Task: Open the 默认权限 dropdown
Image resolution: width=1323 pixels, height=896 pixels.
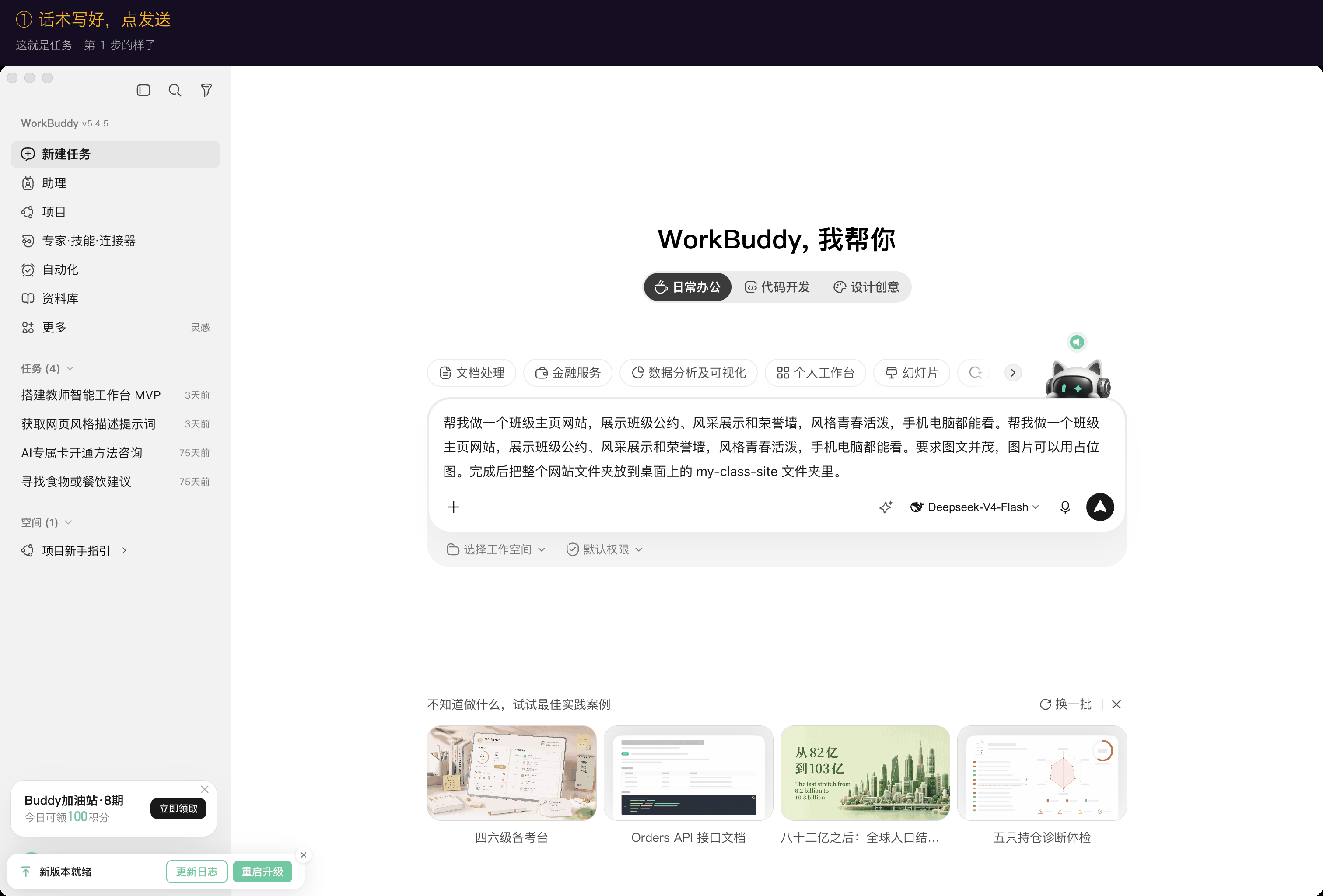Action: point(604,549)
